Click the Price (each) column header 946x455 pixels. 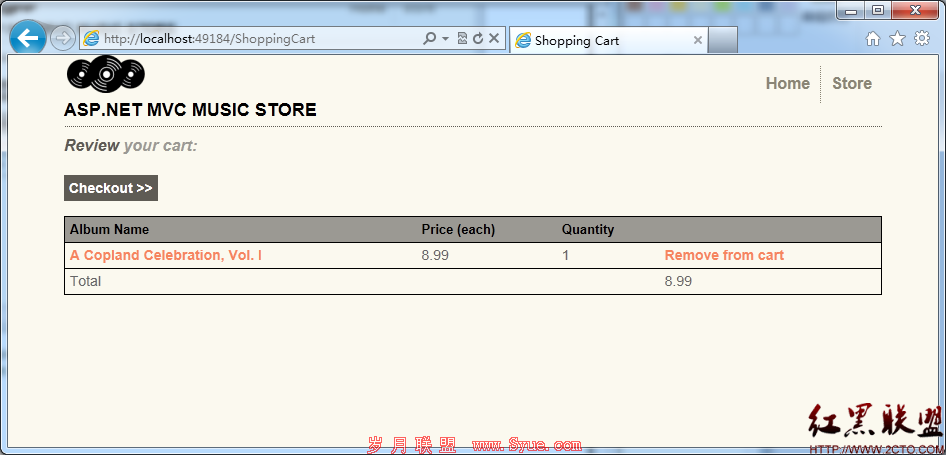[458, 229]
